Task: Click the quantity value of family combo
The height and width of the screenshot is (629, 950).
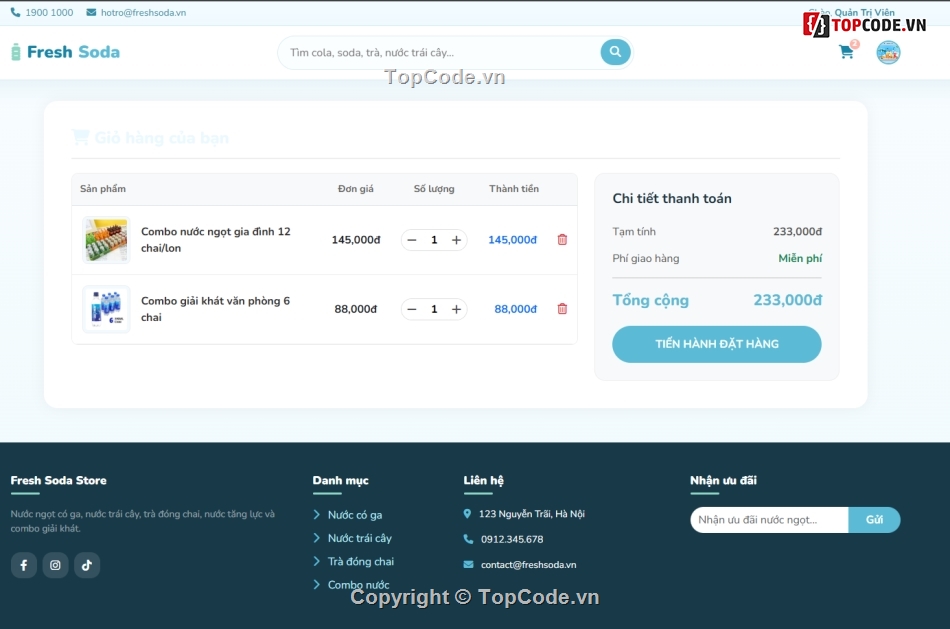Action: [x=434, y=240]
